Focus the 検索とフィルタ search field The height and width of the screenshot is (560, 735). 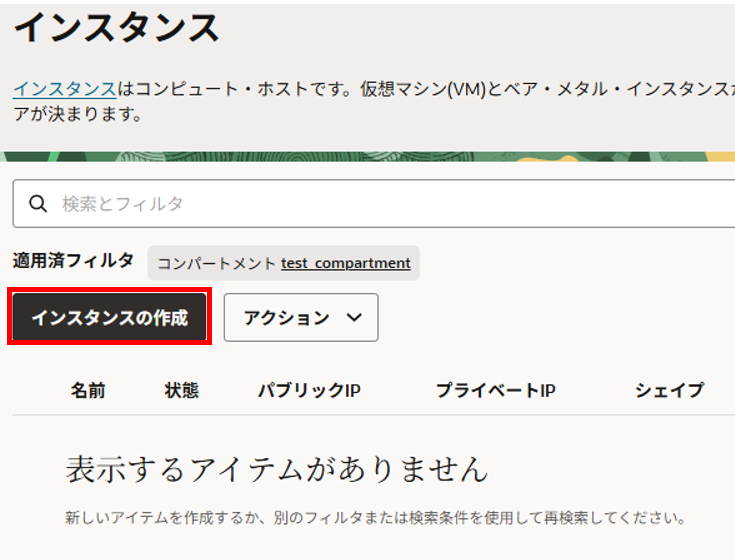[380, 204]
